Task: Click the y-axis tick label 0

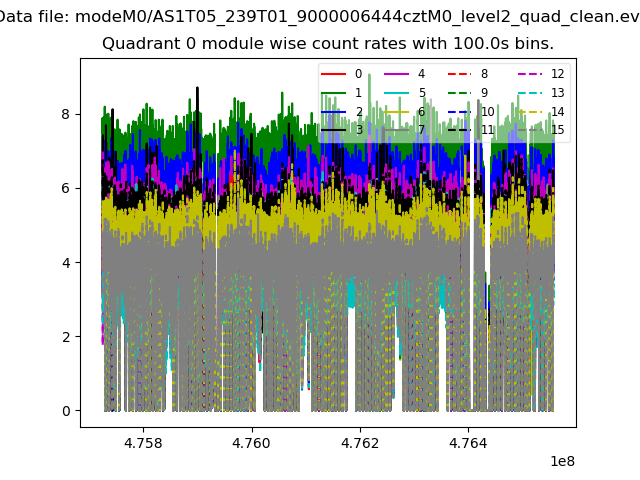Action: 66,411
